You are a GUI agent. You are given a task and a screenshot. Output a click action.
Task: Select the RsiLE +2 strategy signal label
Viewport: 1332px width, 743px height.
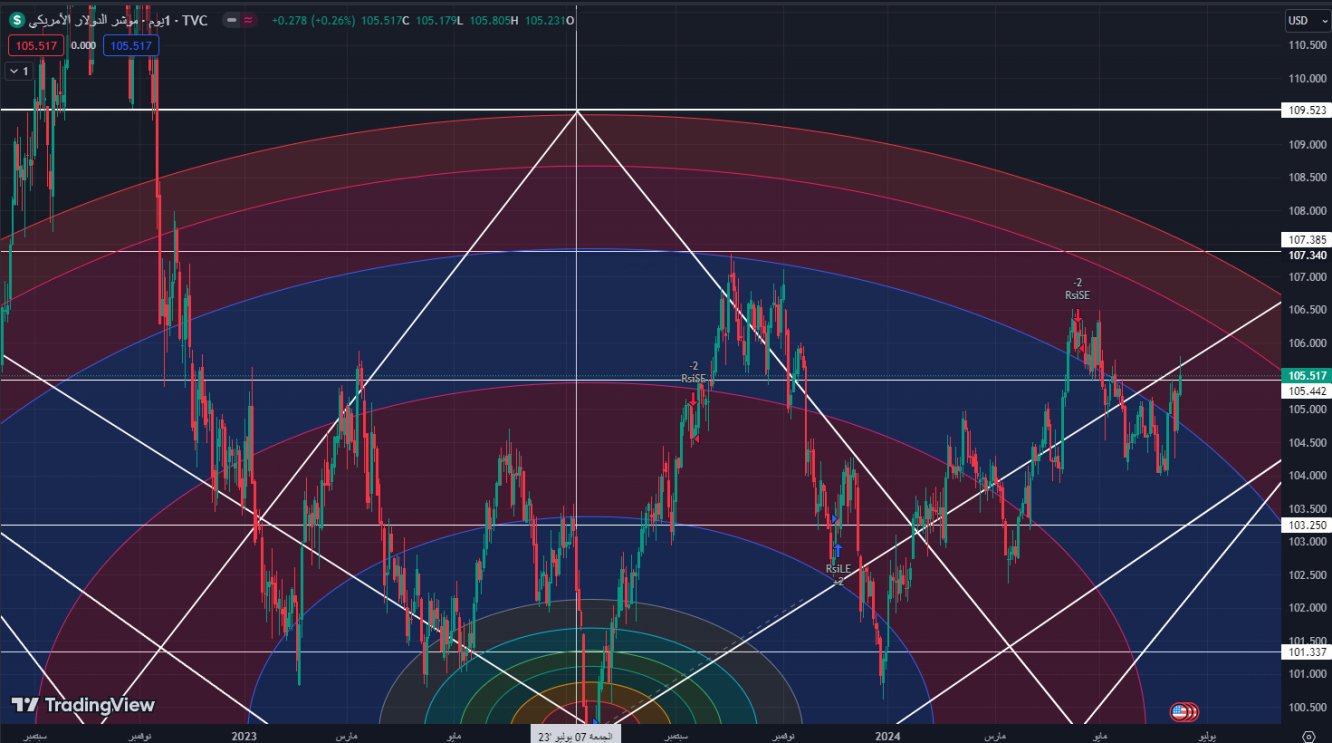pos(836,574)
